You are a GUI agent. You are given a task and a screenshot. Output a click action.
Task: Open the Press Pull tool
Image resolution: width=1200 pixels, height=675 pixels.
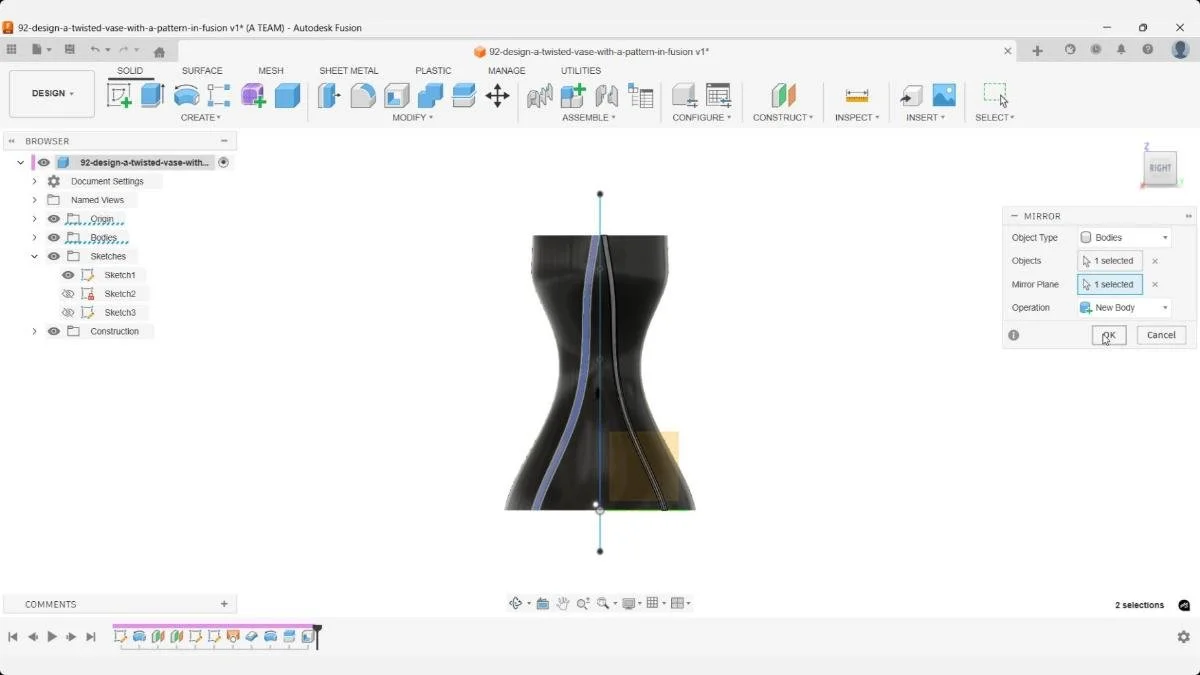tap(328, 95)
